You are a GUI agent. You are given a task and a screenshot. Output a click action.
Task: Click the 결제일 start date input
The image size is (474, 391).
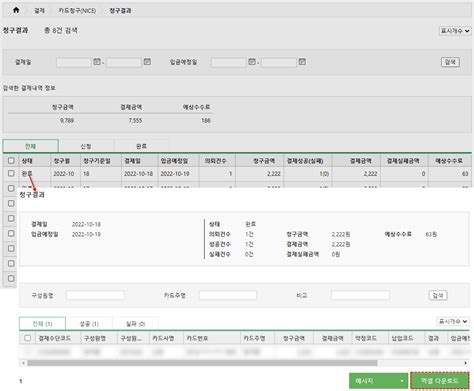(74, 62)
